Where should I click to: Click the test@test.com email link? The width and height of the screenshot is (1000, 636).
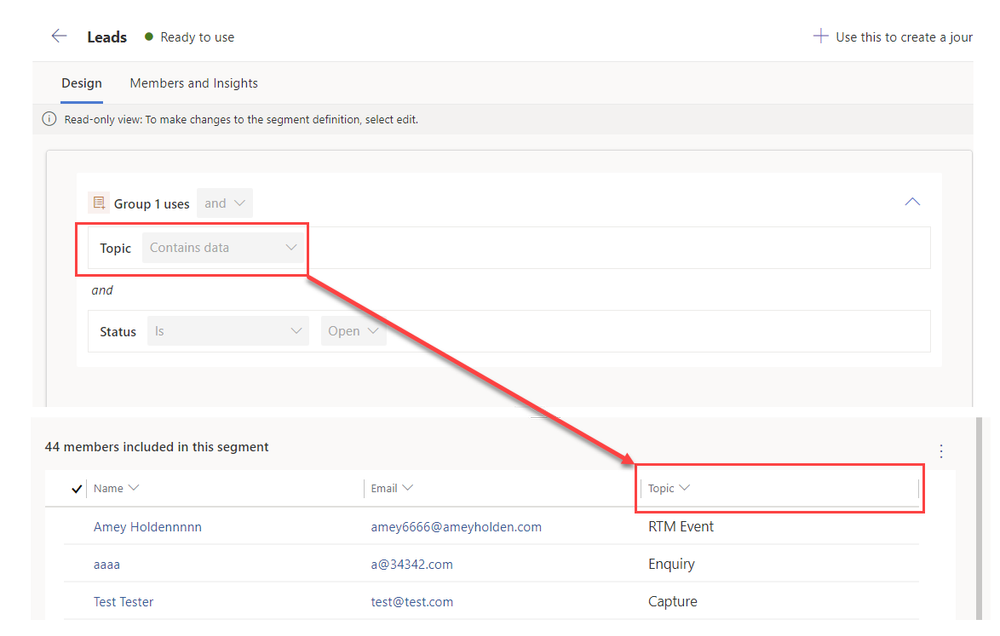point(413,601)
